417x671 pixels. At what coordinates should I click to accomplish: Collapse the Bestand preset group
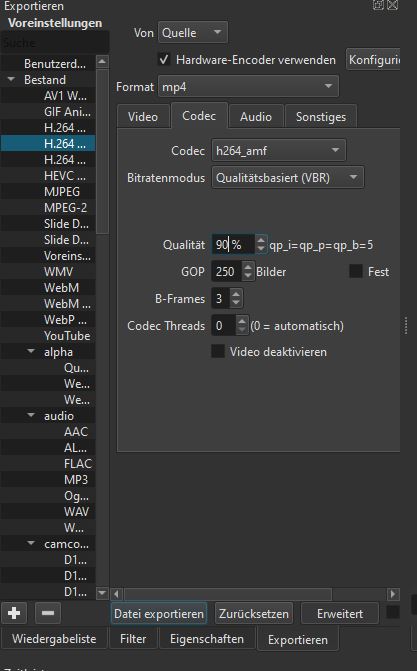tap(11, 80)
